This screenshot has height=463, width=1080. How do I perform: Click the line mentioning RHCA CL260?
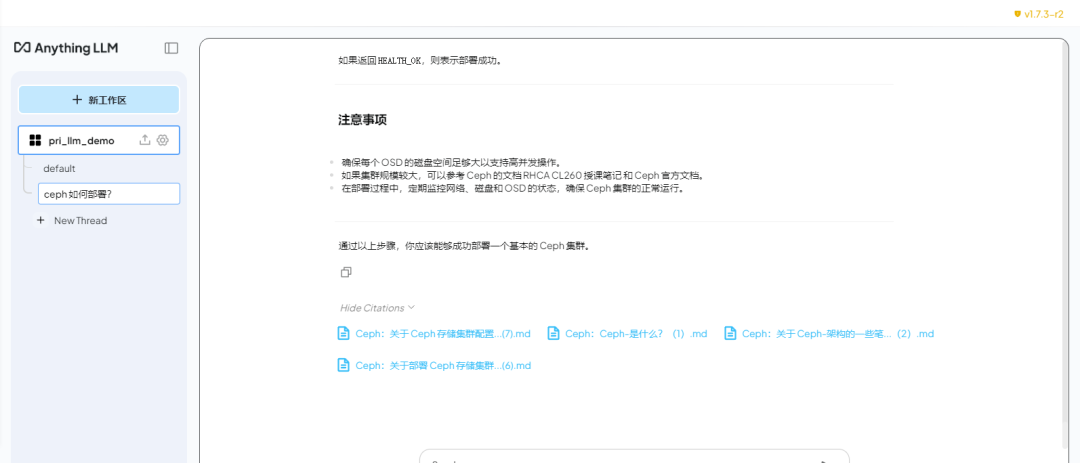click(x=523, y=175)
